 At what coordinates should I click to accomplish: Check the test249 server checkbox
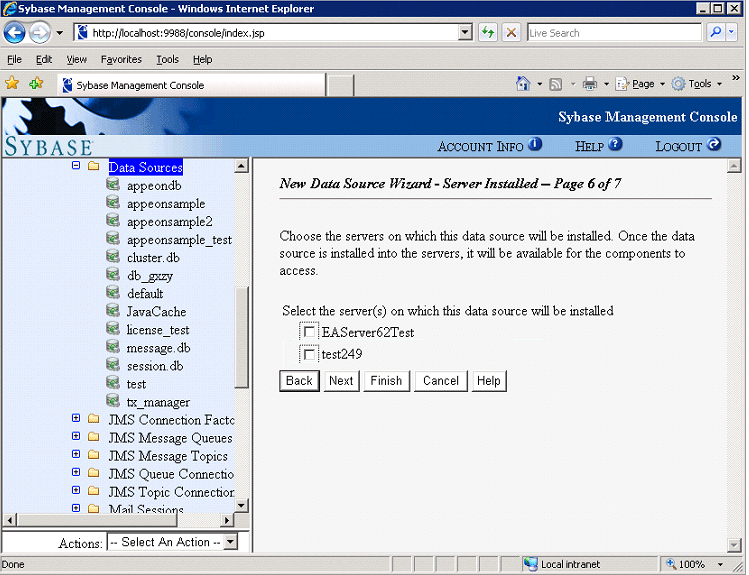[x=309, y=354]
